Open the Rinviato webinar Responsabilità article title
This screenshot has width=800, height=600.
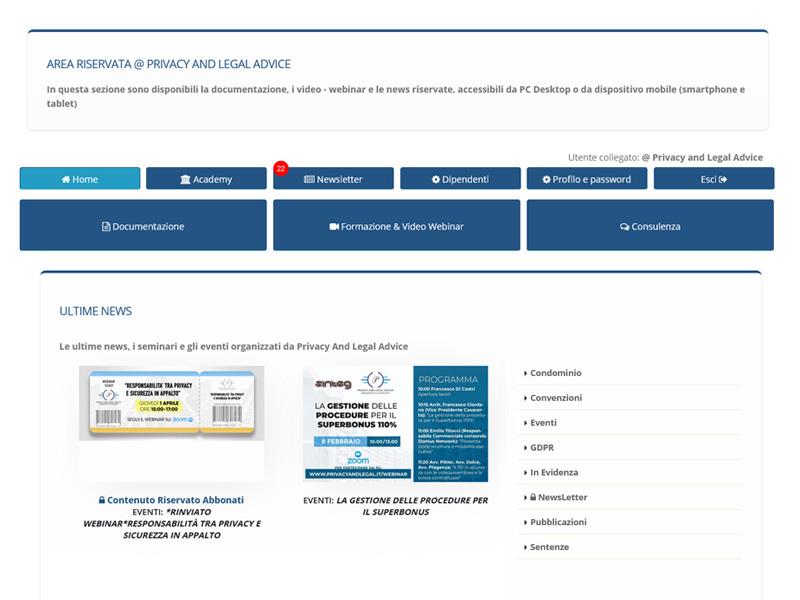click(x=172, y=523)
